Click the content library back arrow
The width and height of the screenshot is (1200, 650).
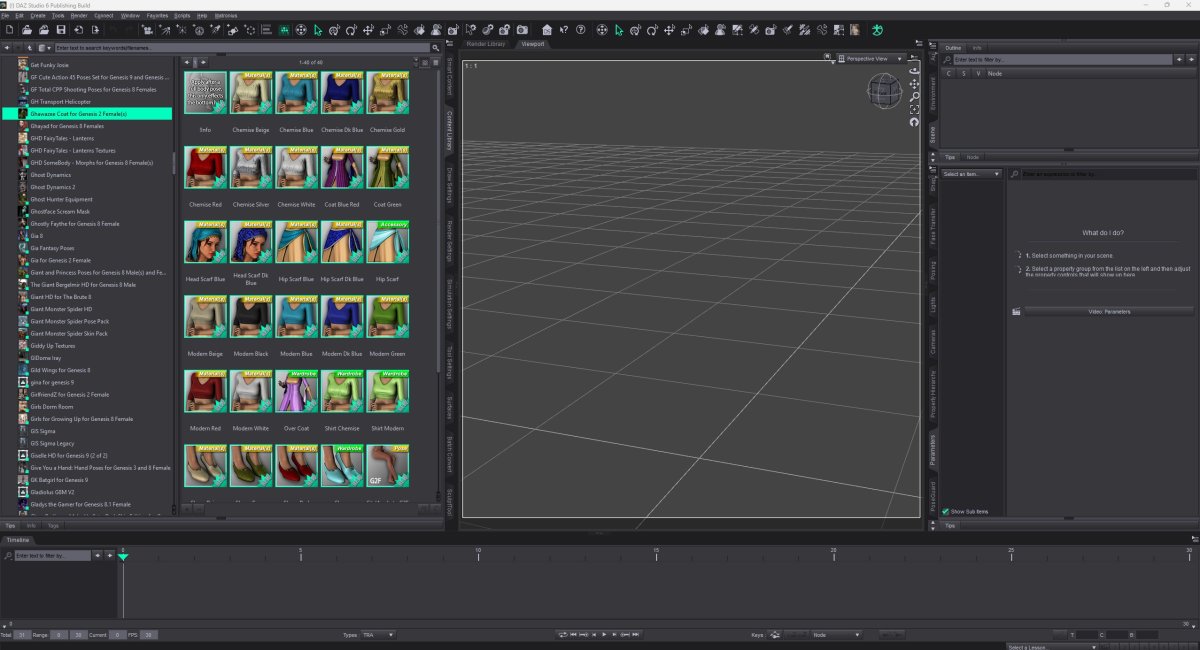[7, 47]
